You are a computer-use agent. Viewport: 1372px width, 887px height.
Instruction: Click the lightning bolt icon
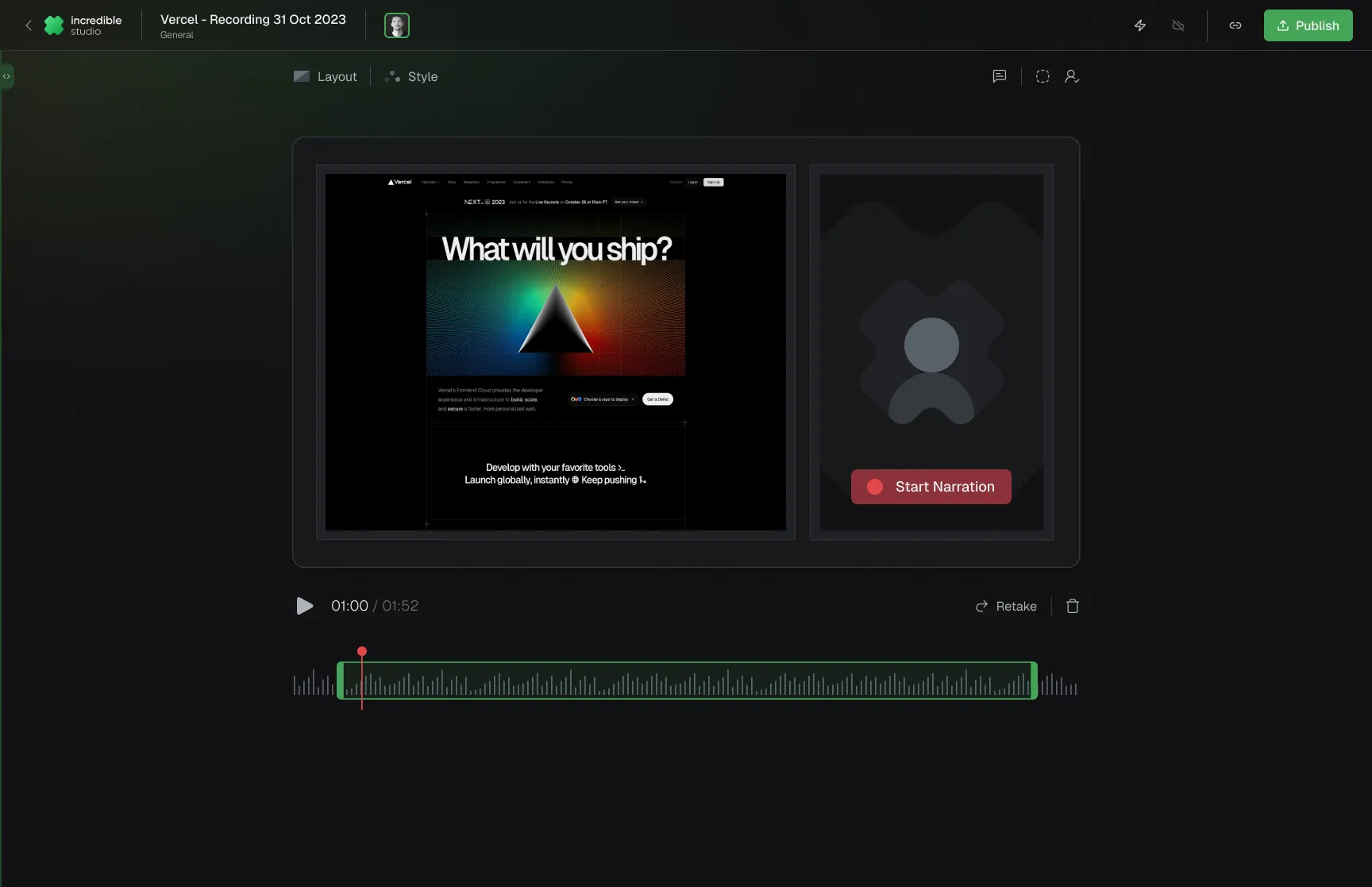pyautogui.click(x=1140, y=25)
